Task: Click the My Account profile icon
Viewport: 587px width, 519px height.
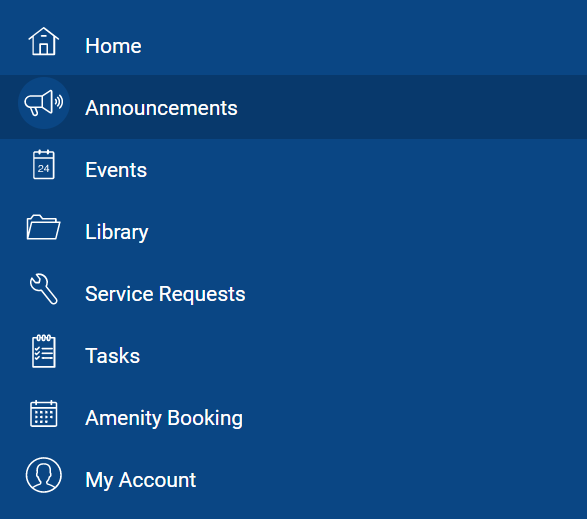Action: pos(44,475)
